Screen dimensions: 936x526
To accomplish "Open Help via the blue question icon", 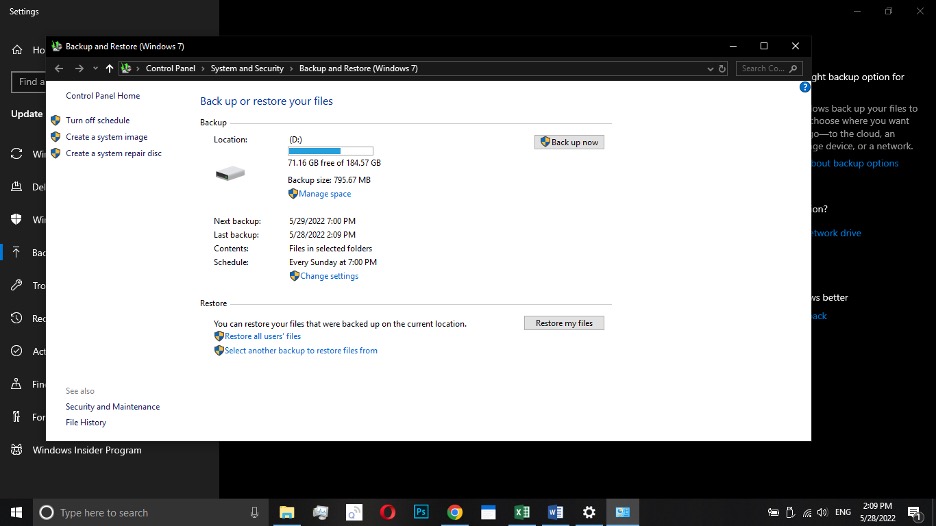I will (805, 87).
